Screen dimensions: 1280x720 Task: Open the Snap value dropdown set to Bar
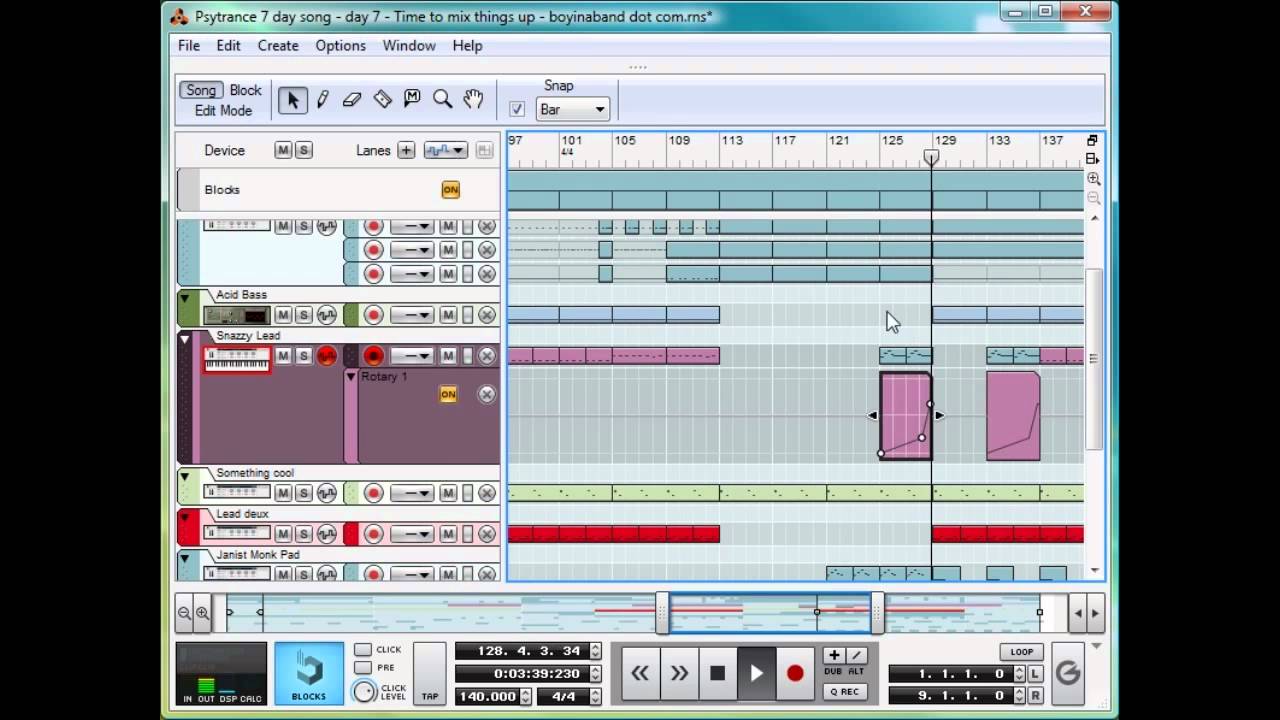[573, 109]
